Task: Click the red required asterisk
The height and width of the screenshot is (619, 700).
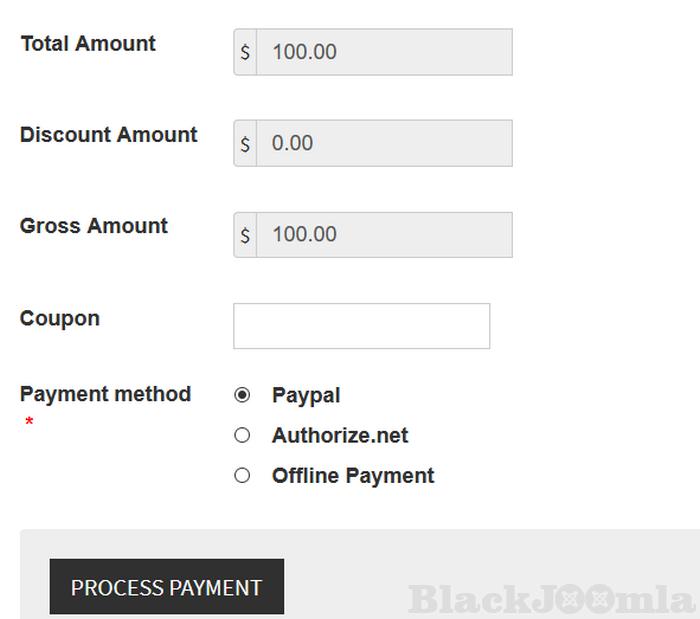Action: point(29,423)
